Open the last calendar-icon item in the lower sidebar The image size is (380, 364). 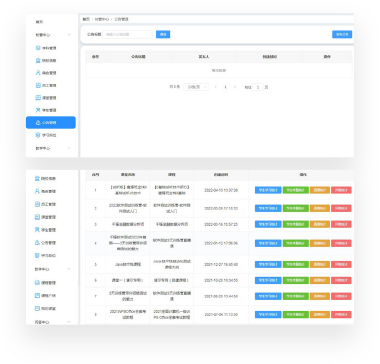pyautogui.click(x=46, y=309)
